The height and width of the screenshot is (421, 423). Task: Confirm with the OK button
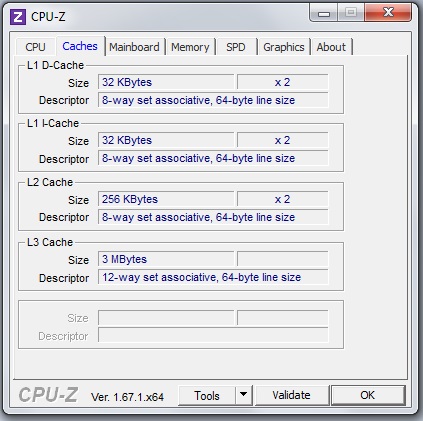[368, 395]
